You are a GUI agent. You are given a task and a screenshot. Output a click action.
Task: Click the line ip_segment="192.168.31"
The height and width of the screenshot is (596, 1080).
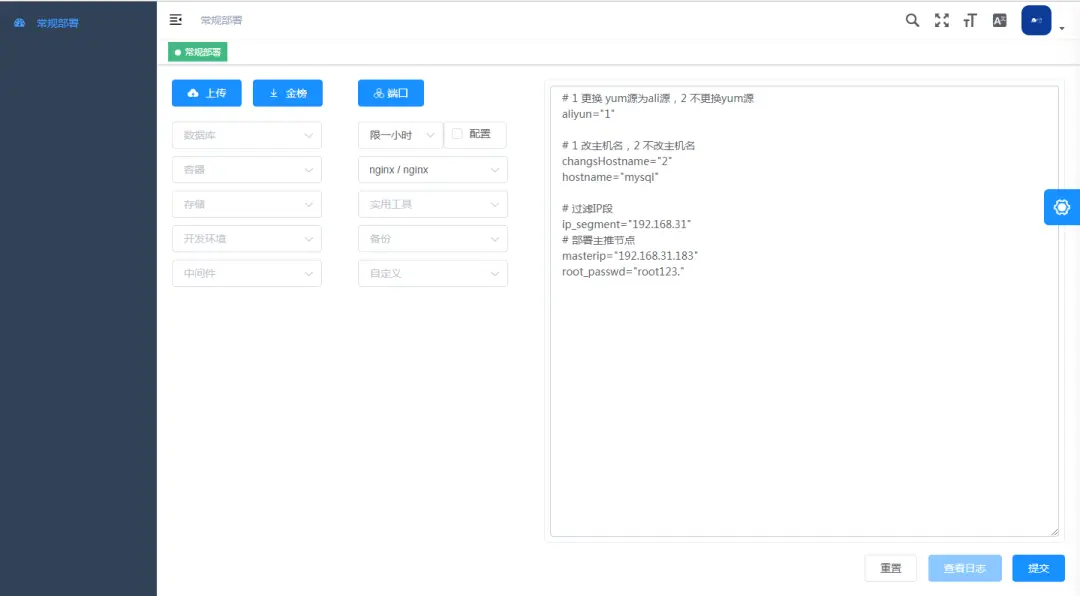tap(626, 224)
